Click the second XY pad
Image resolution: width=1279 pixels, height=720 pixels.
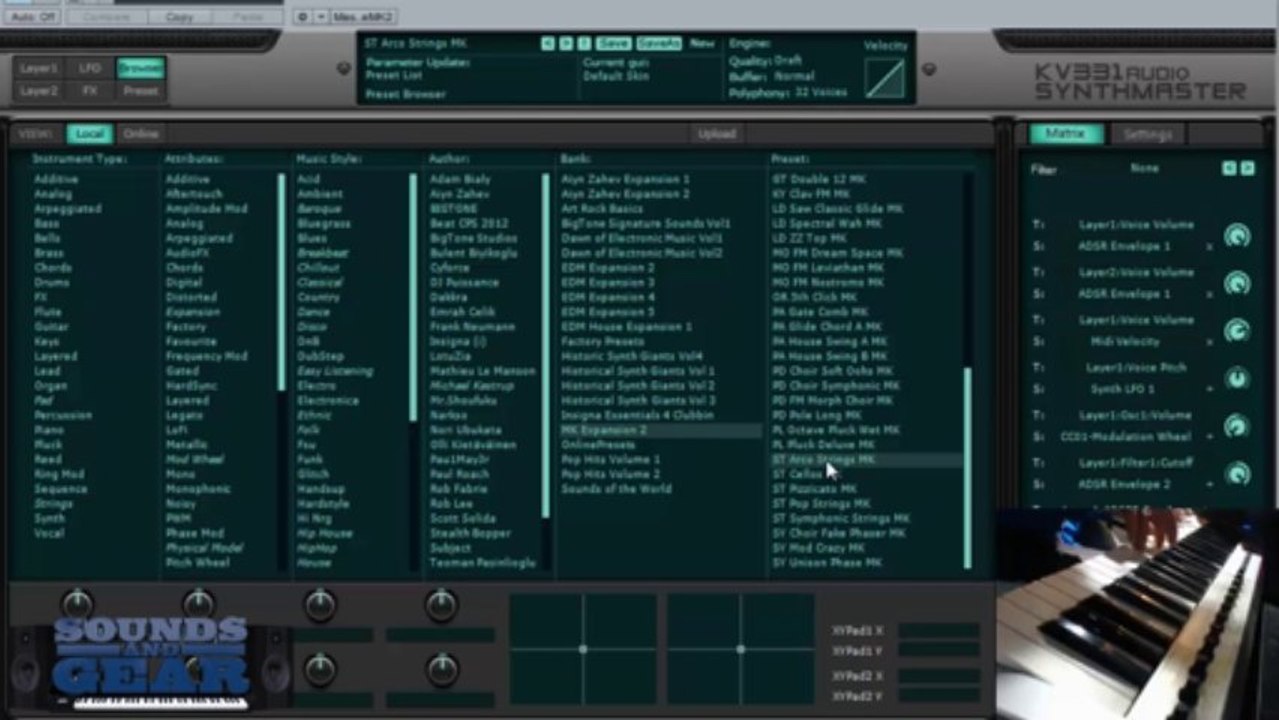(x=741, y=649)
